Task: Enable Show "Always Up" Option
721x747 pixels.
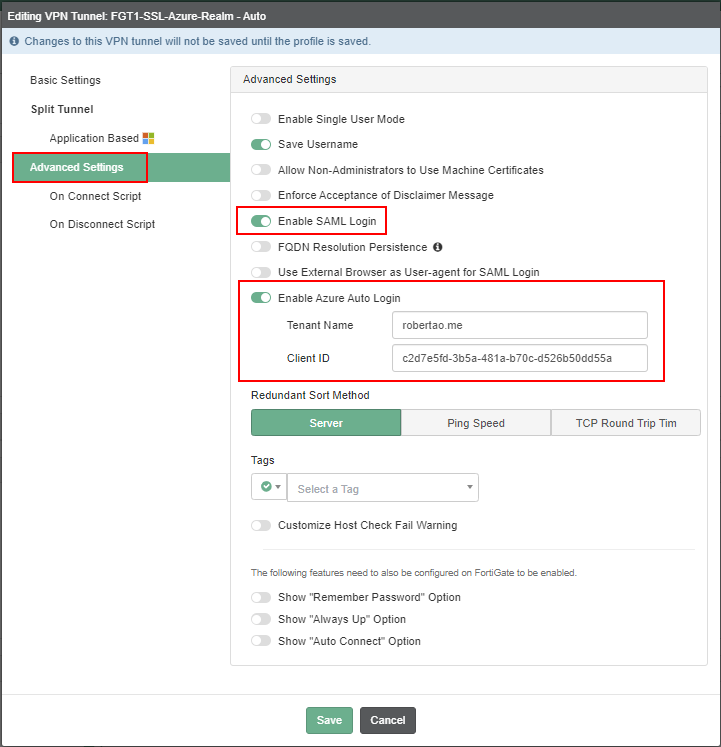Action: click(261, 619)
